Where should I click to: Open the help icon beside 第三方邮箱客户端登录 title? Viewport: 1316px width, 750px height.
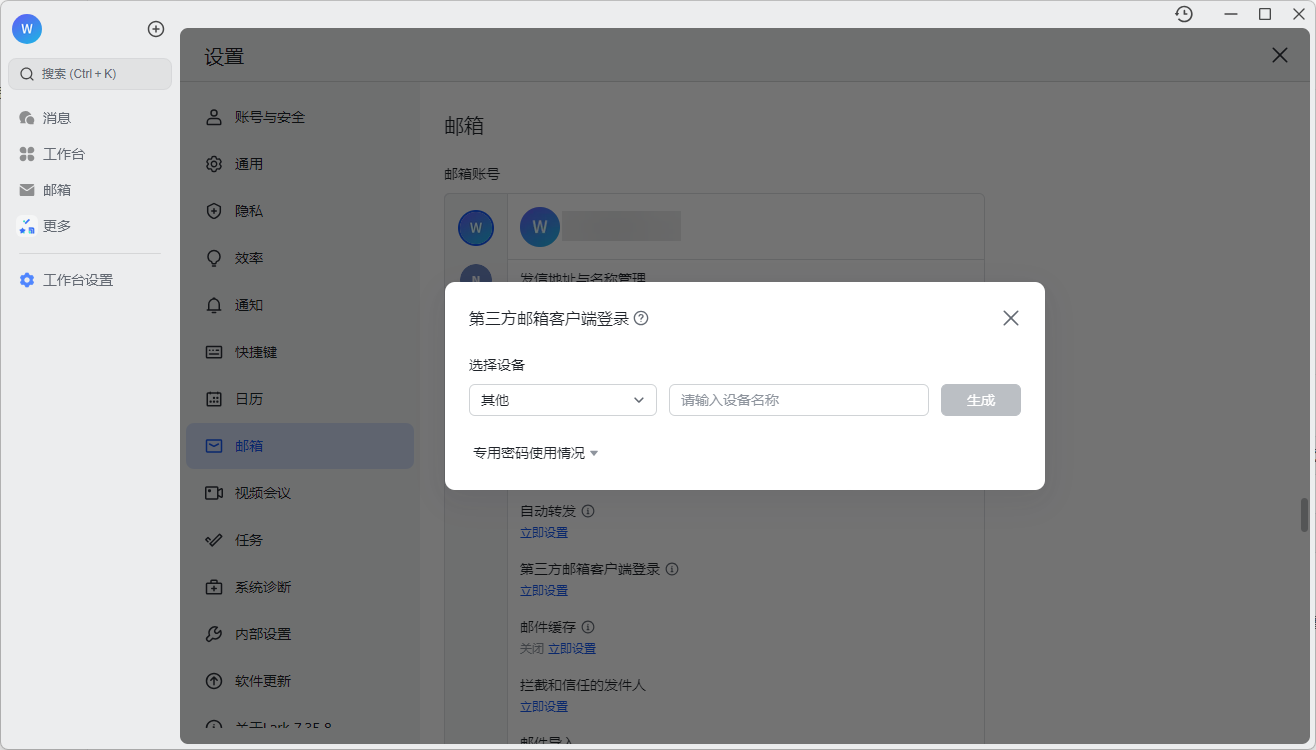641,318
